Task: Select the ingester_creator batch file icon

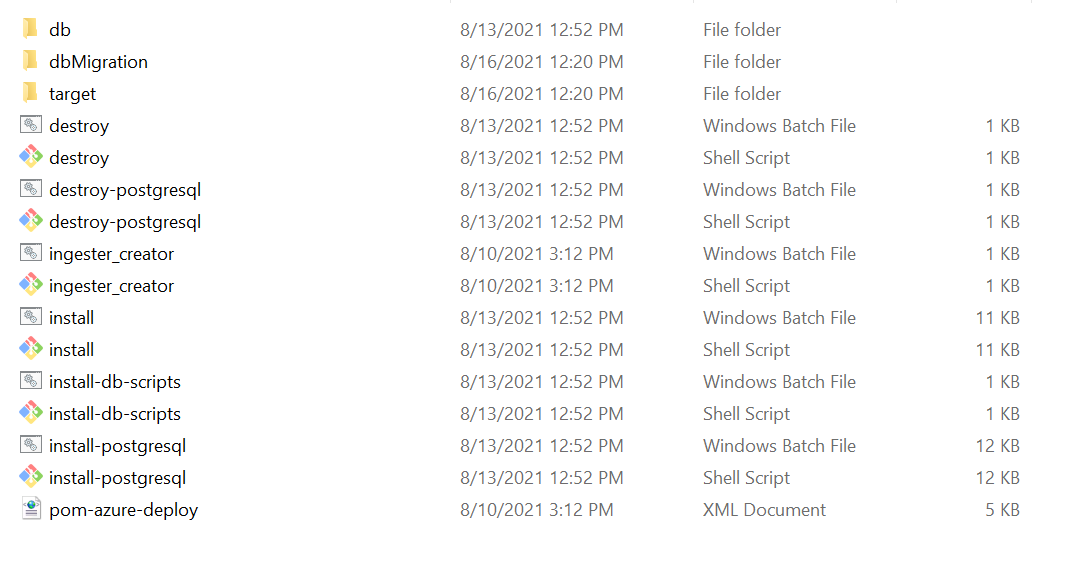Action: coord(31,253)
